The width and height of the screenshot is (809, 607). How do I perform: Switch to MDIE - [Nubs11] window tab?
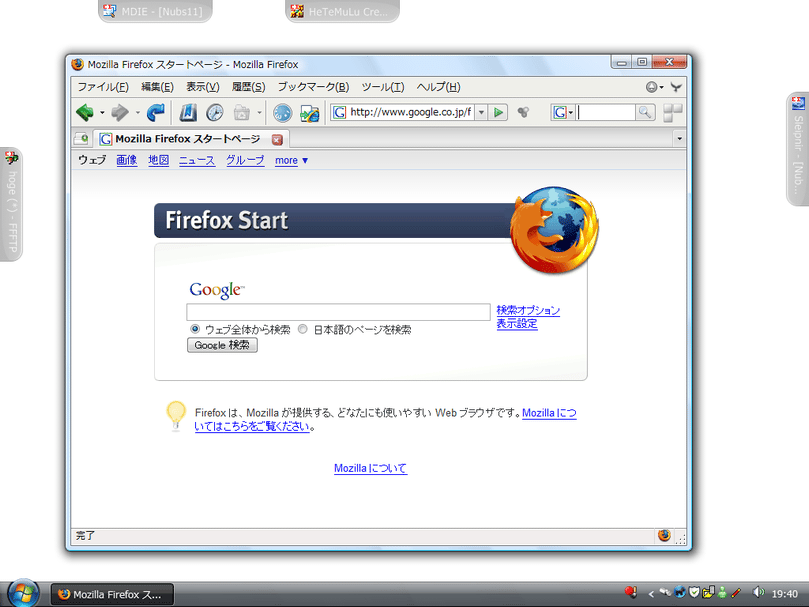click(x=155, y=11)
